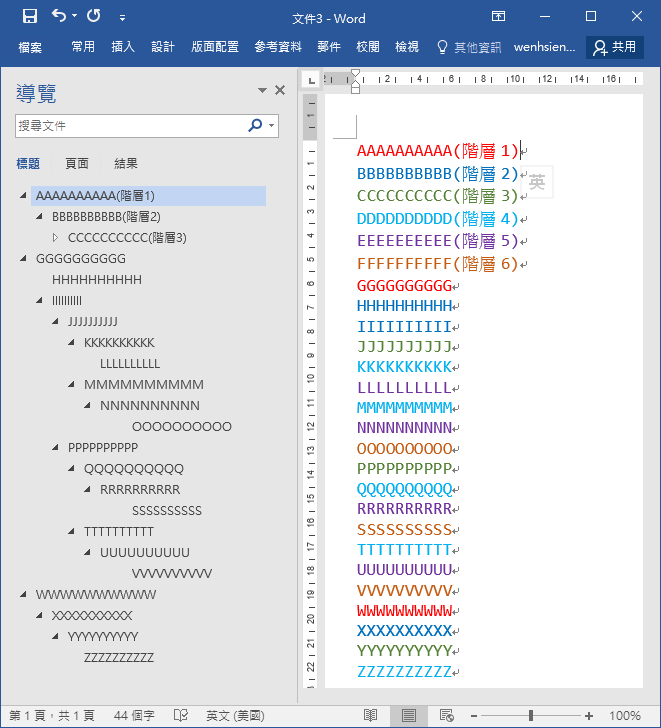
Task: Collapse the JJJJJJJJJJ heading node
Action: click(x=55, y=322)
